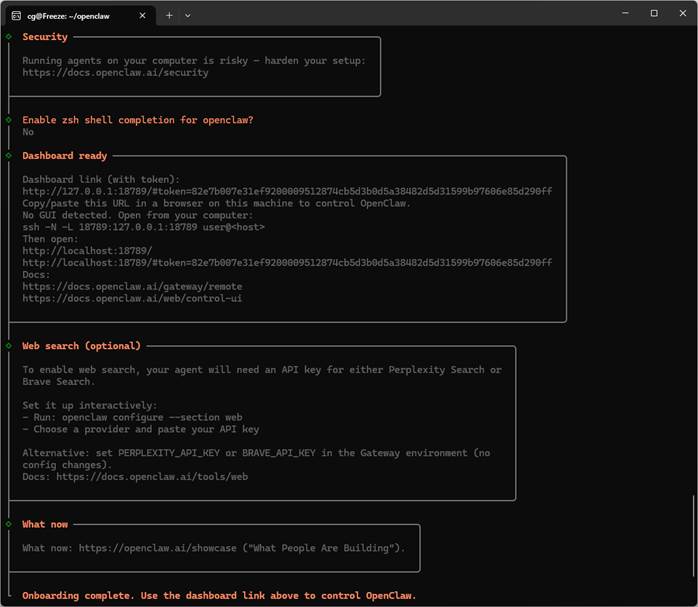Click the diamond marker beside Dashboard ready
The height and width of the screenshot is (607, 698).
point(9,156)
